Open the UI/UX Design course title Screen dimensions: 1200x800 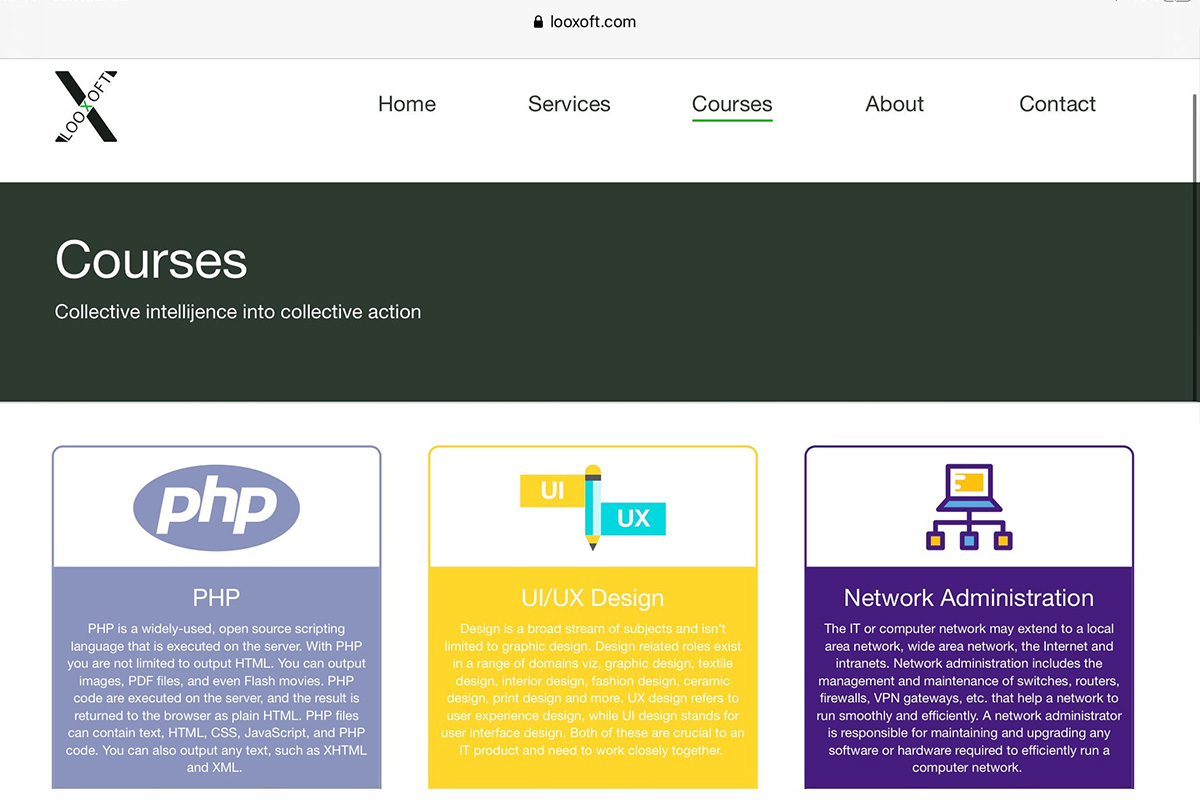click(x=593, y=598)
